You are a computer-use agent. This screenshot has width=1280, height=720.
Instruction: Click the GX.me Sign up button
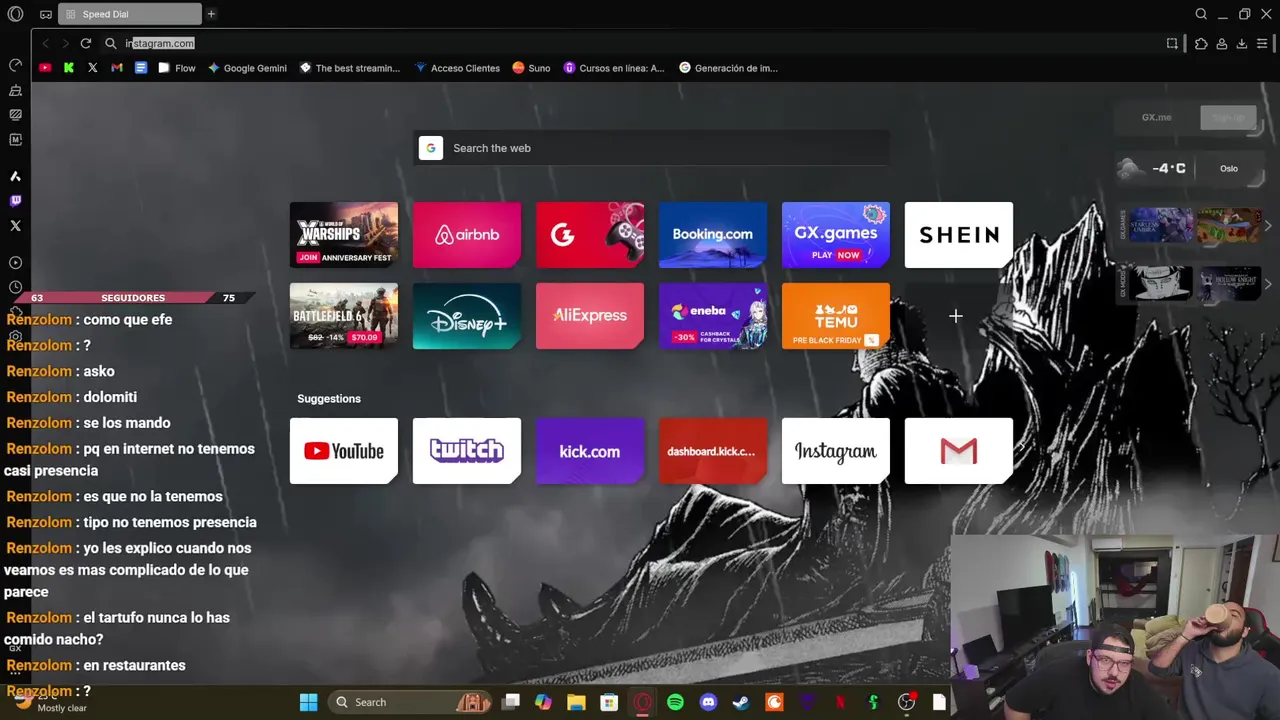point(1228,117)
